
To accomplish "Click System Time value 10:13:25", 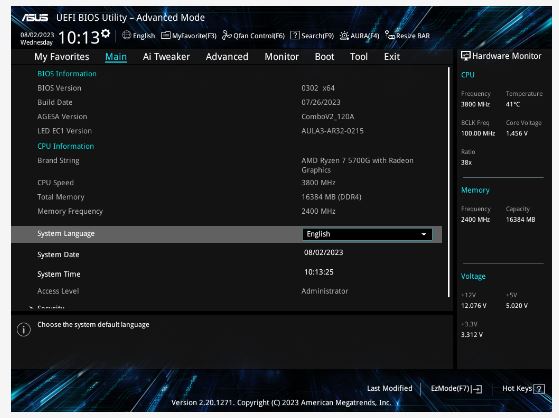I will coord(319,272).
